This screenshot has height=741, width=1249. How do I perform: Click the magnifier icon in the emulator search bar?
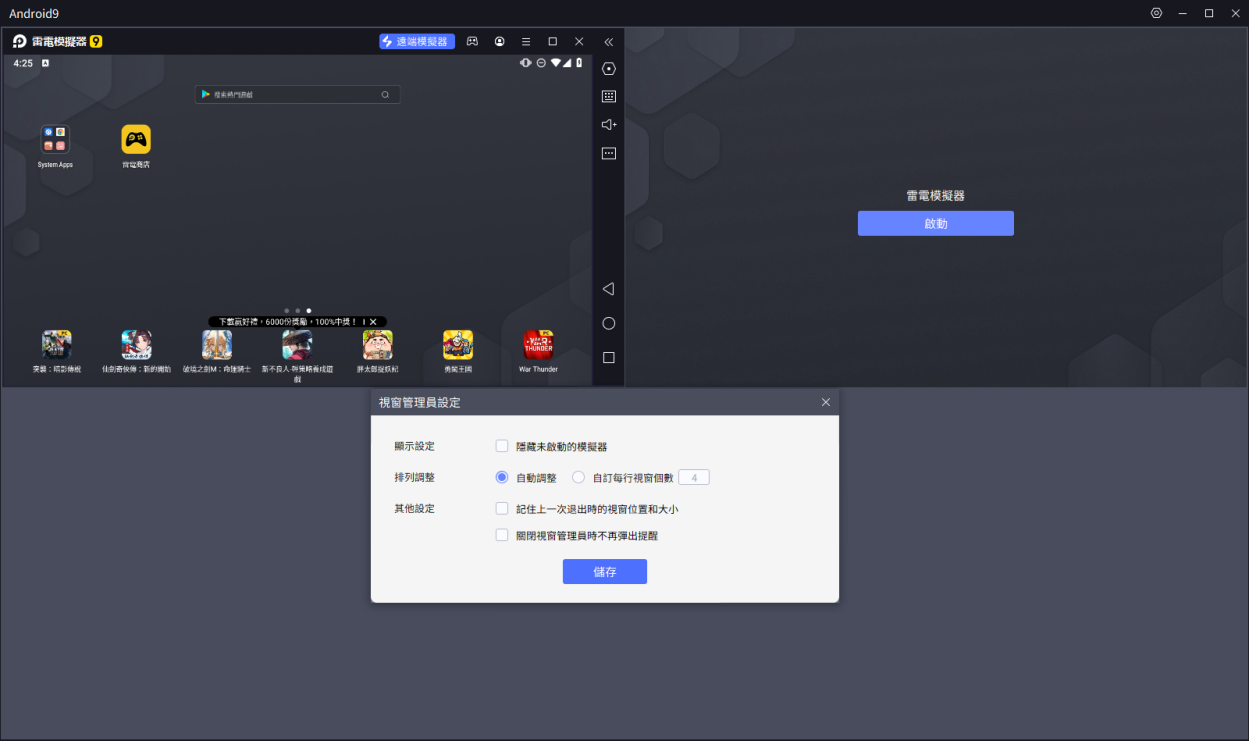(385, 95)
